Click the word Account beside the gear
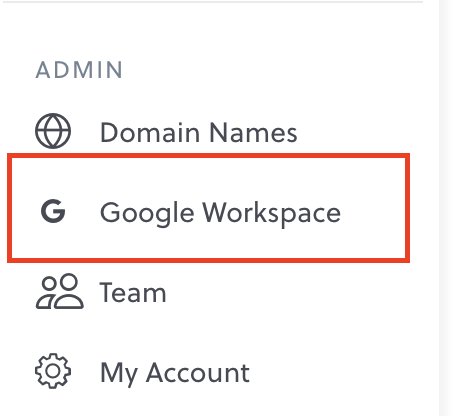The height and width of the screenshot is (416, 452). (x=198, y=372)
